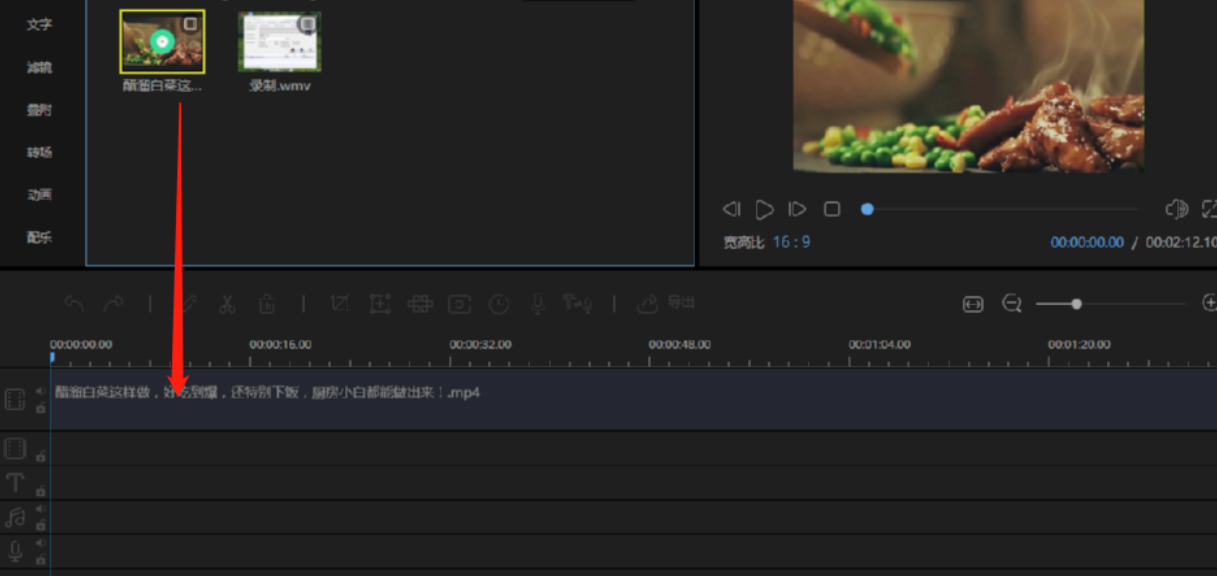The image size is (1217, 576).
Task: Zoom out the timeline with minus magnifier
Action: point(1012,303)
